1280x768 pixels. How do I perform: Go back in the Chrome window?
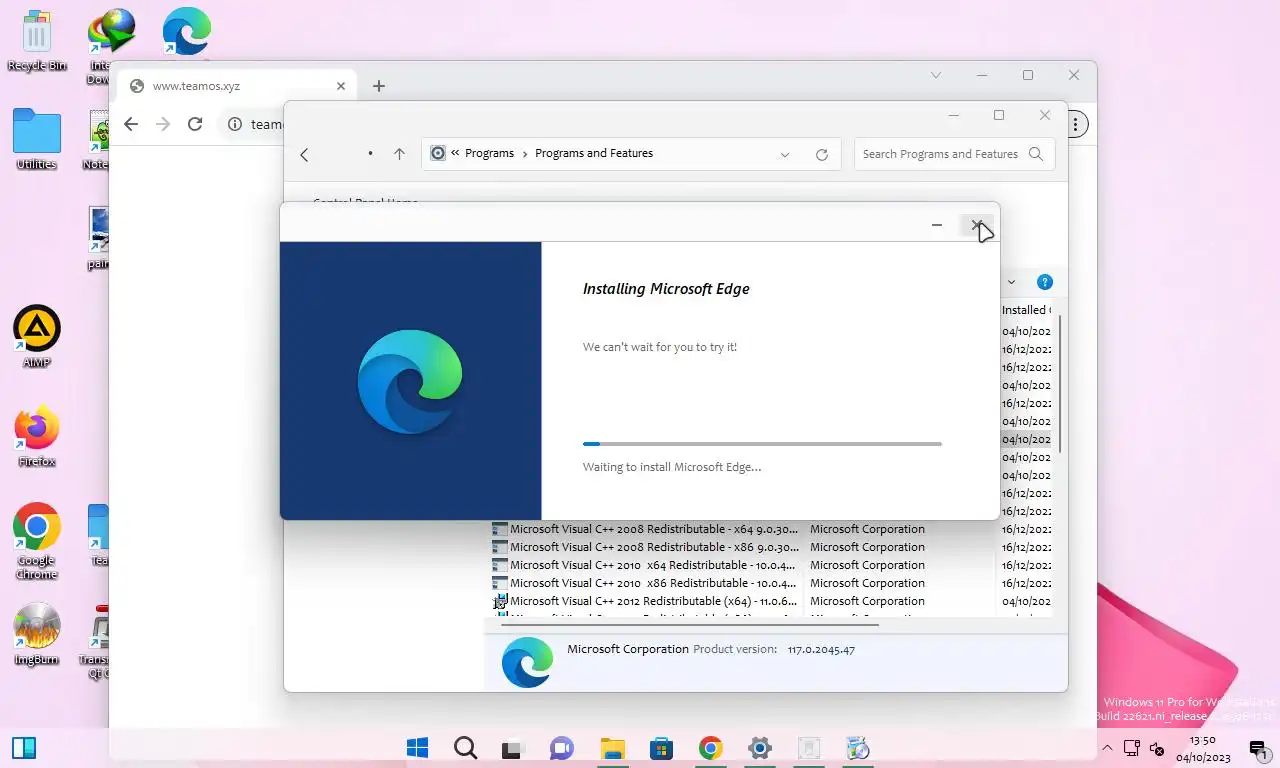coord(131,124)
